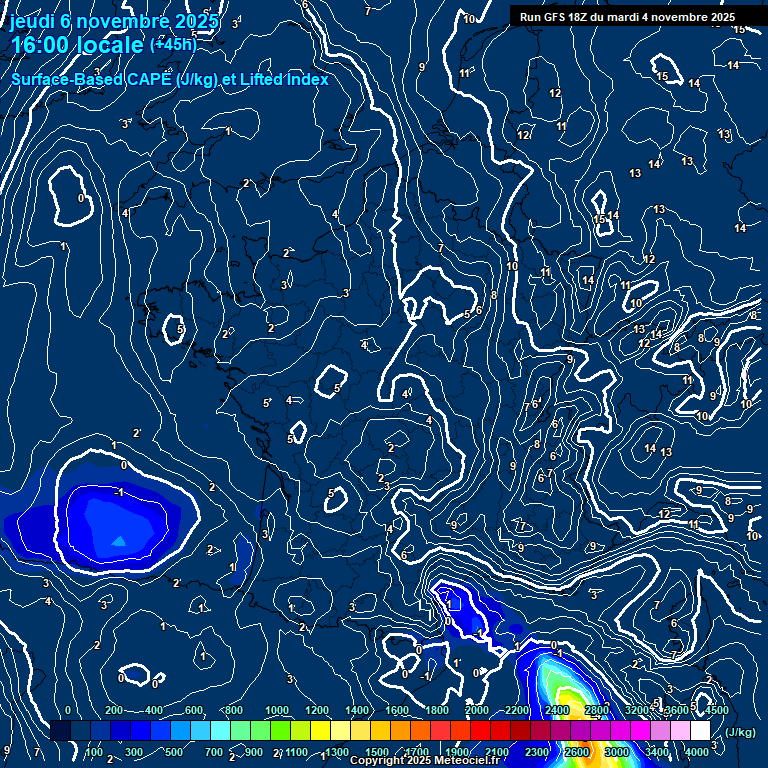Viewport: 768px width, 768px height.
Task: Click the '2000' legend value
Action: 477,710
